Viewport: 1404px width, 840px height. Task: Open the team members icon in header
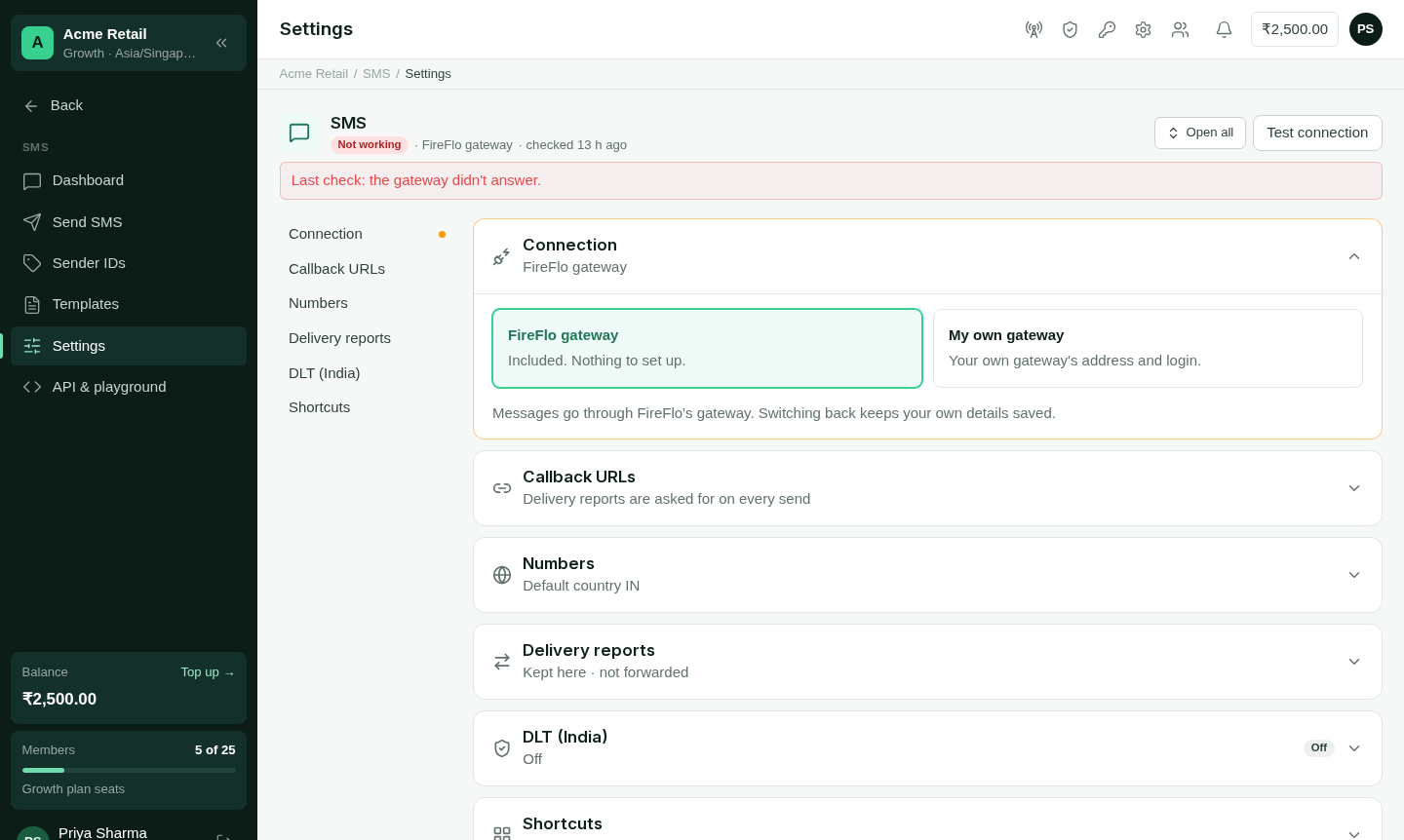point(1180,29)
